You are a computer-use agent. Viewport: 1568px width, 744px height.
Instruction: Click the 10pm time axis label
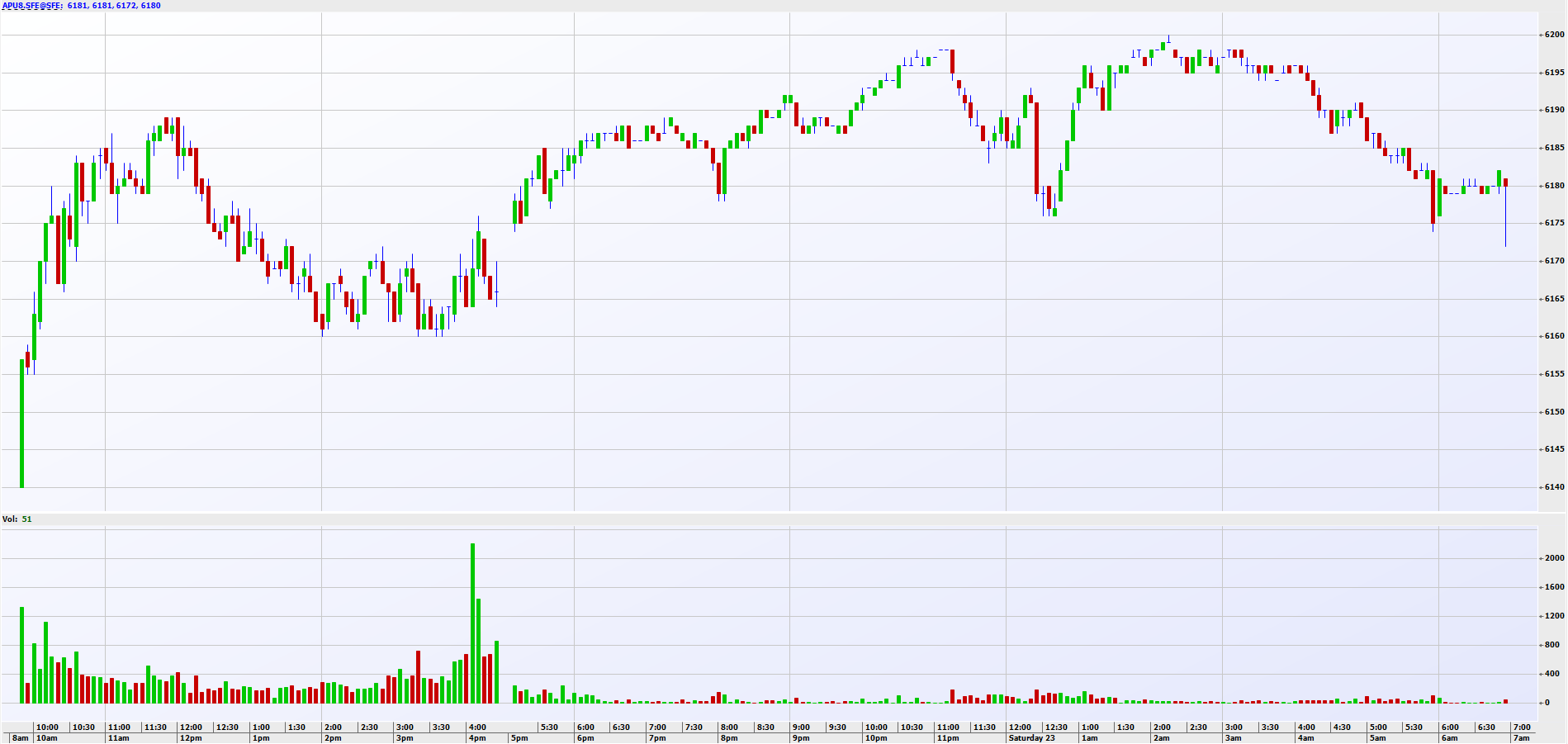[876, 738]
